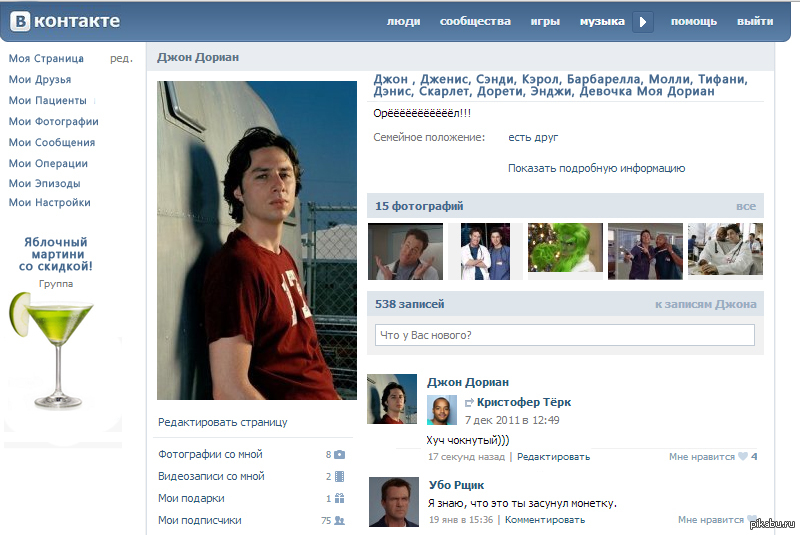Click Кристофер Тёрк's small avatar in repost
This screenshot has width=800, height=535.
pyautogui.click(x=442, y=410)
